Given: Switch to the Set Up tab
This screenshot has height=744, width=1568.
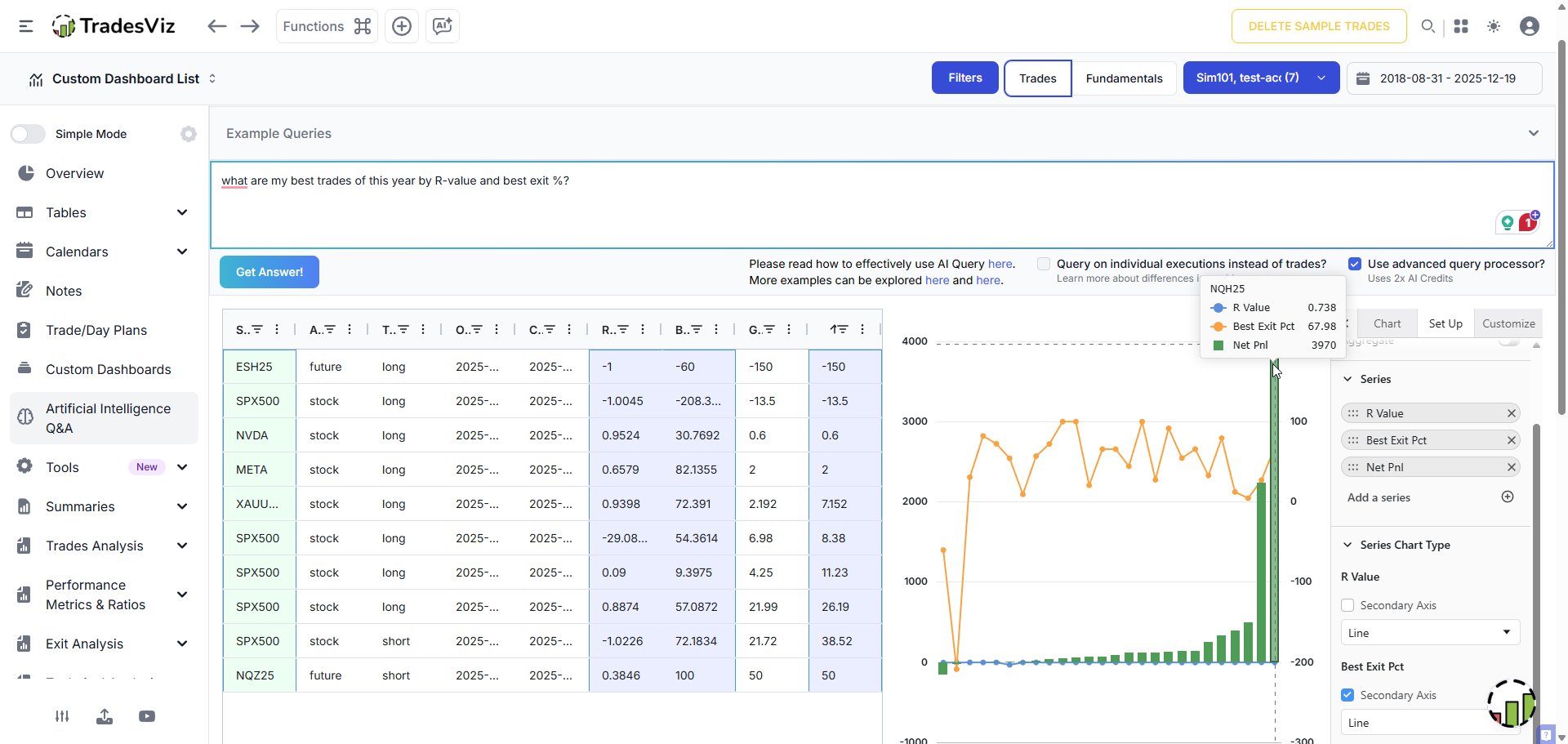Looking at the screenshot, I should (1445, 323).
